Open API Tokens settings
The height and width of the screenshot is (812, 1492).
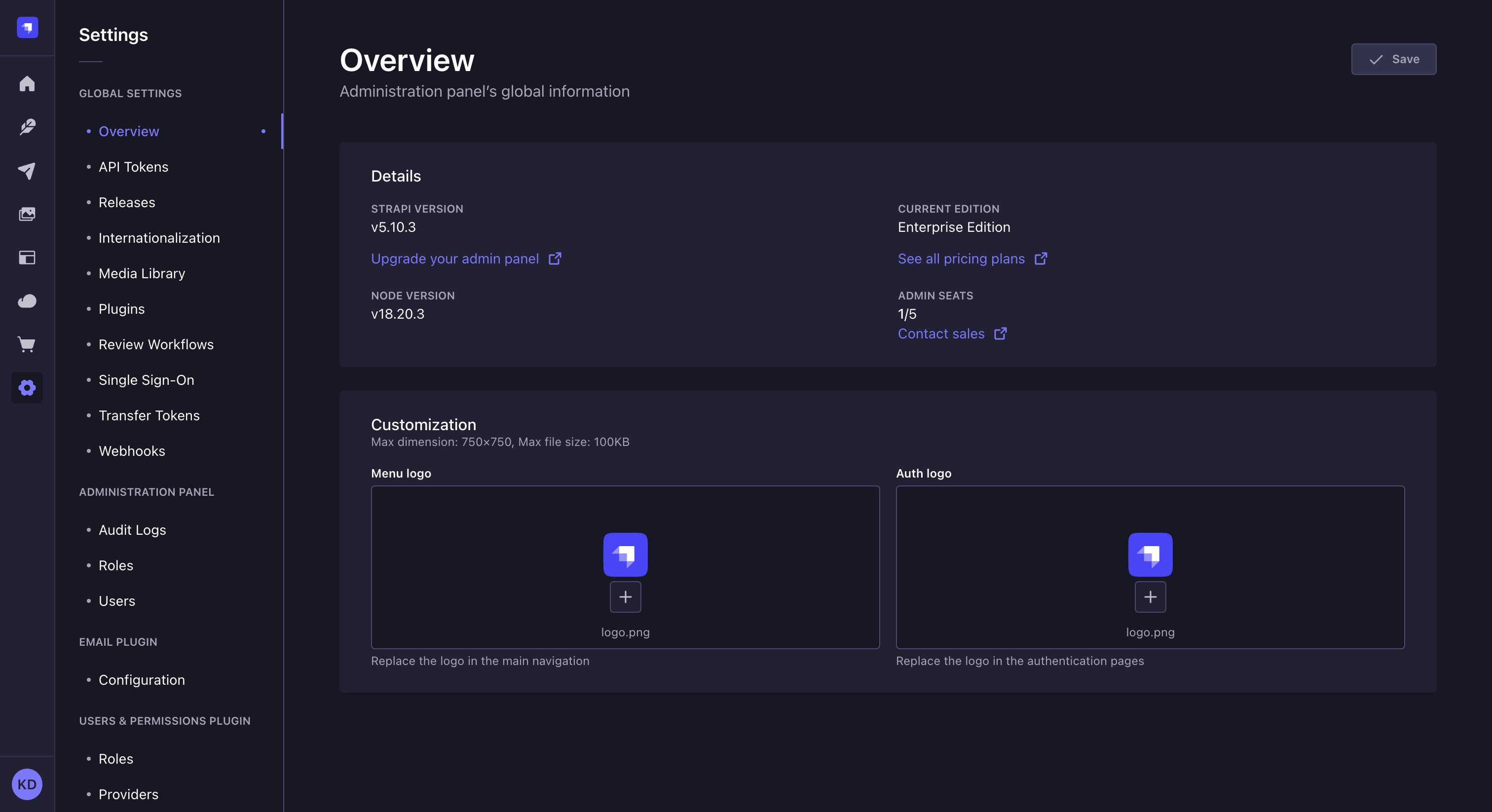click(133, 167)
